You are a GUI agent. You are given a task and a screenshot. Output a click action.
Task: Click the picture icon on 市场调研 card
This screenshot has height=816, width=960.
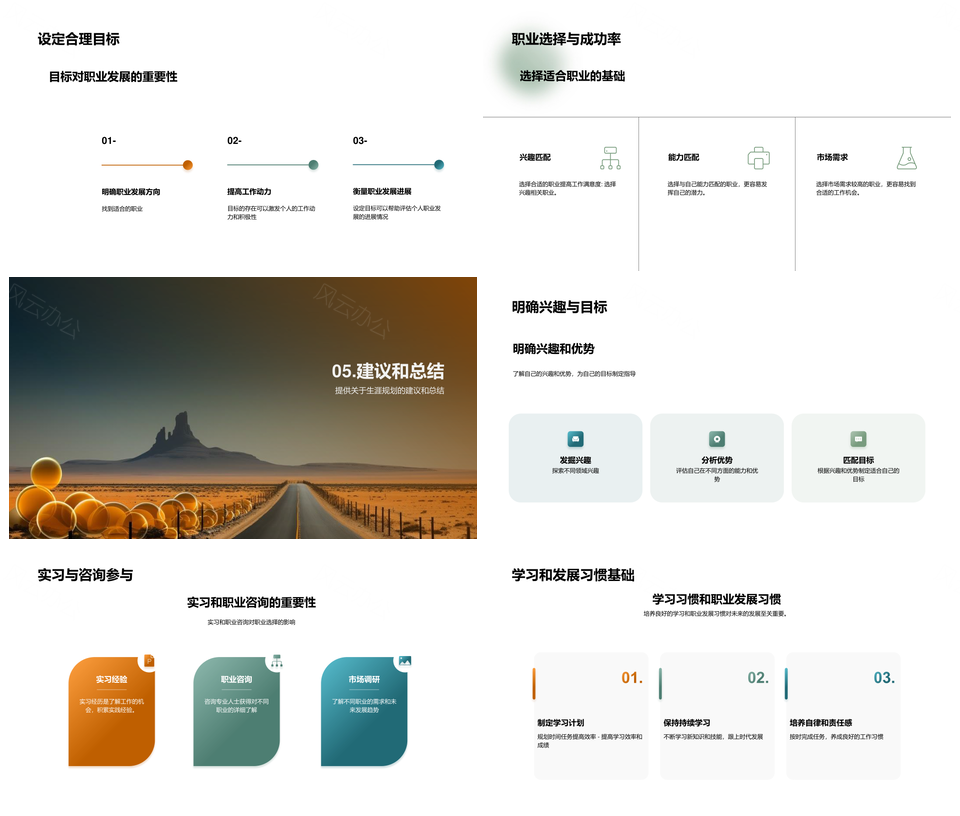[404, 661]
